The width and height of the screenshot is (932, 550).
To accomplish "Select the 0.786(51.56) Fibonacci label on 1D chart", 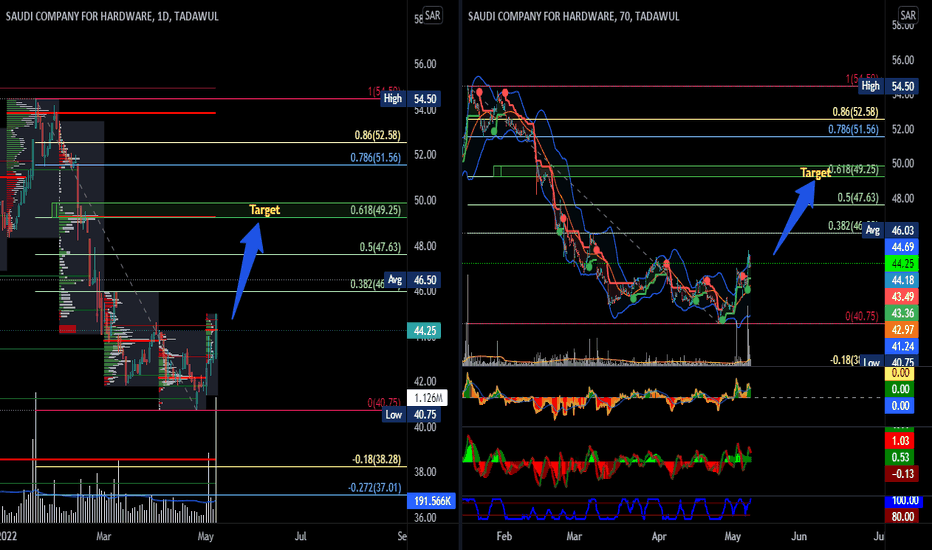I will click(x=375, y=158).
